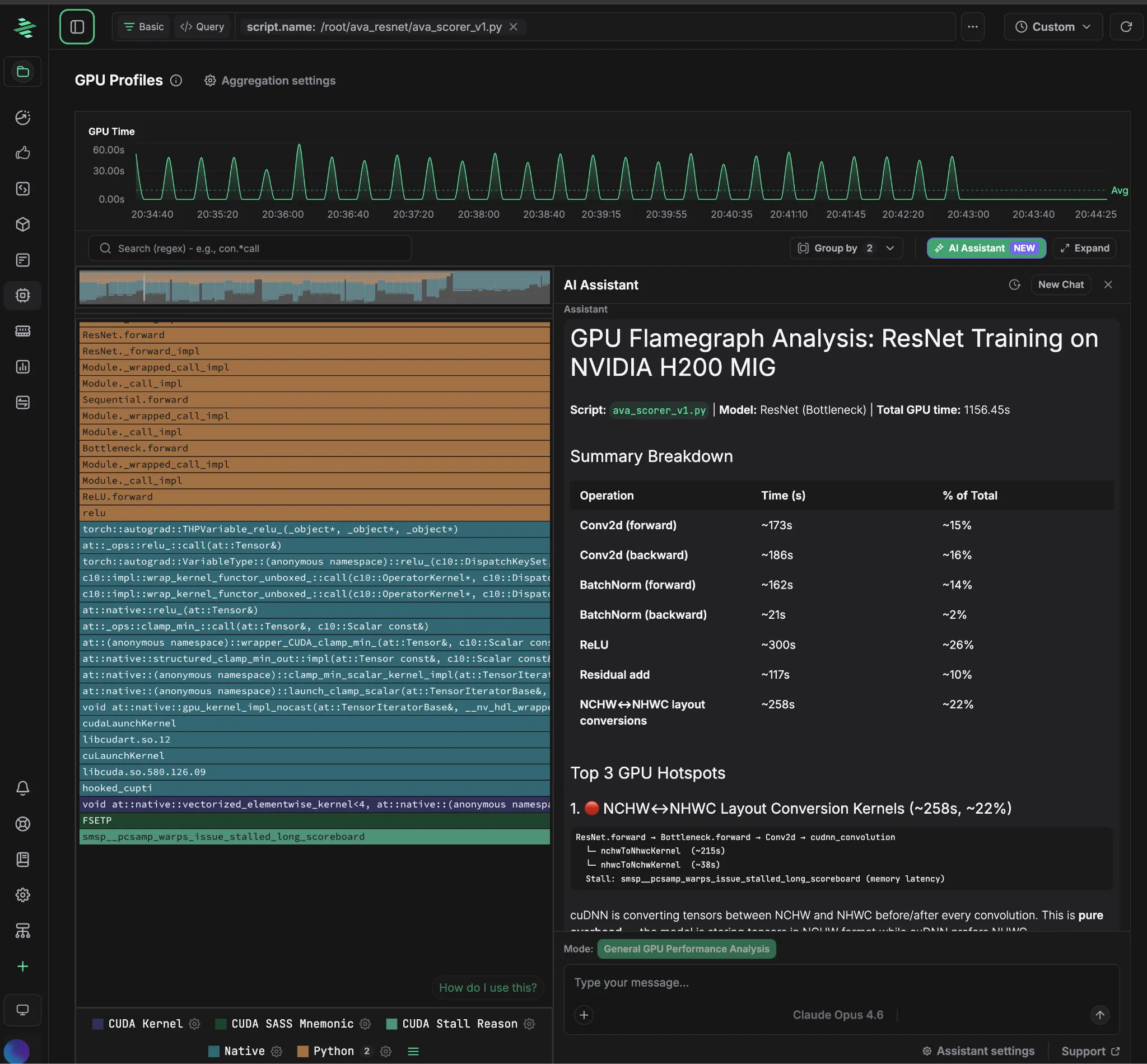The image size is (1147, 1064).
Task: Open the GPU chip sidebar icon
Action: 23,295
